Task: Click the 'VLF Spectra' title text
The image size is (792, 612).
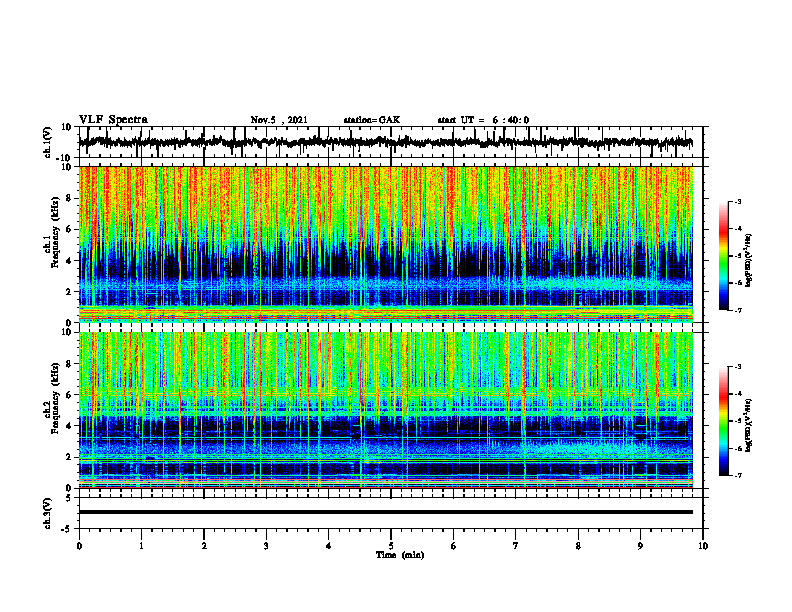Action: pyautogui.click(x=113, y=120)
